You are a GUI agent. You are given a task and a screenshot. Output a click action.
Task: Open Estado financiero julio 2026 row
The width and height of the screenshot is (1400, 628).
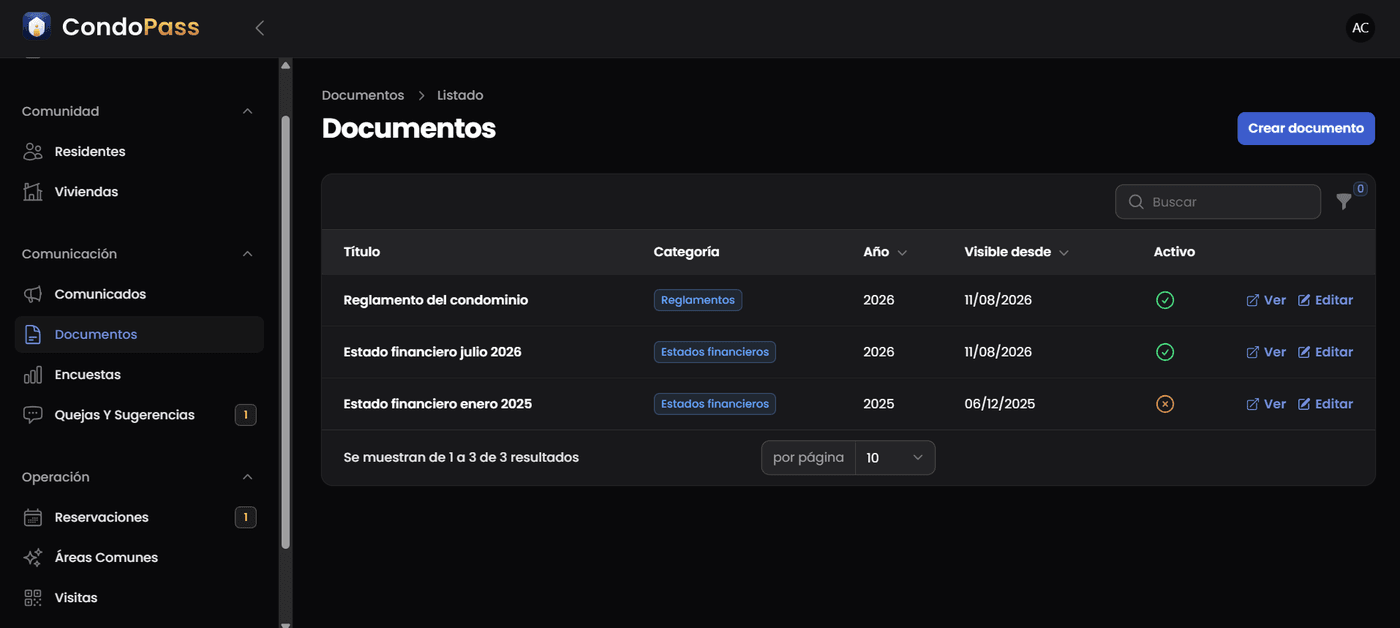848,352
